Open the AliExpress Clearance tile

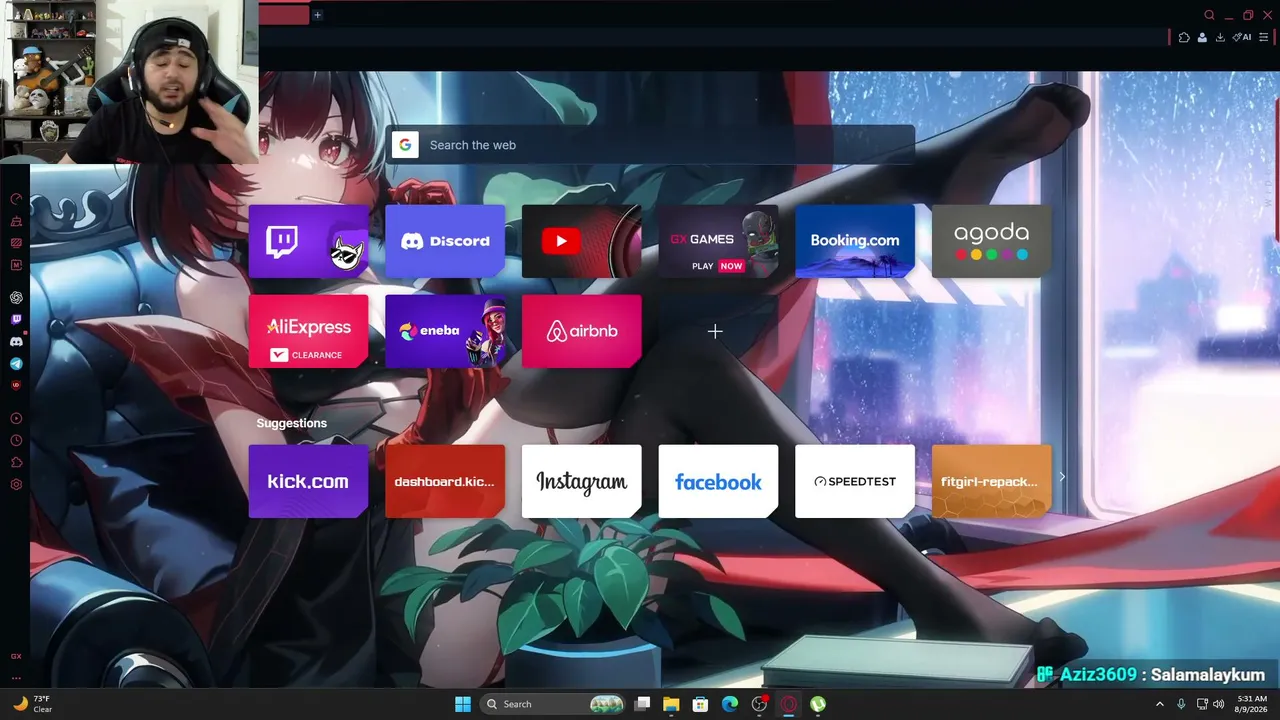(x=308, y=331)
